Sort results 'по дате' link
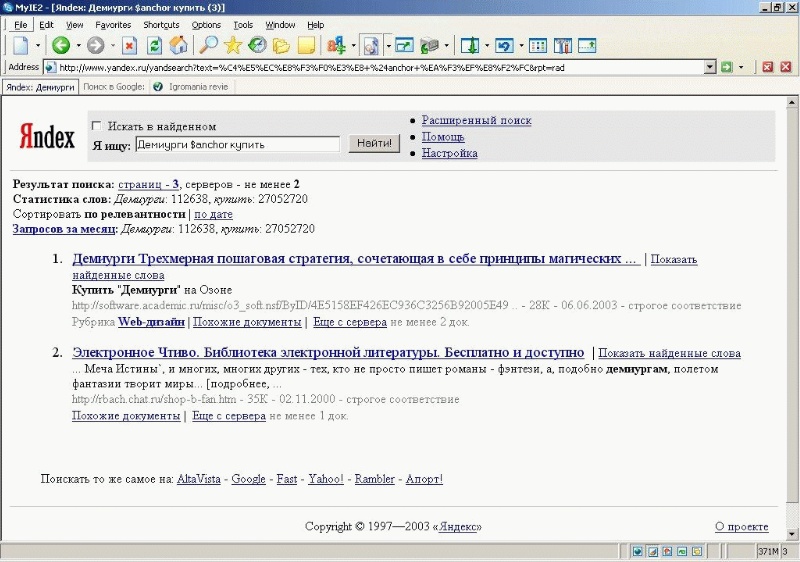800x562 pixels. 213,214
